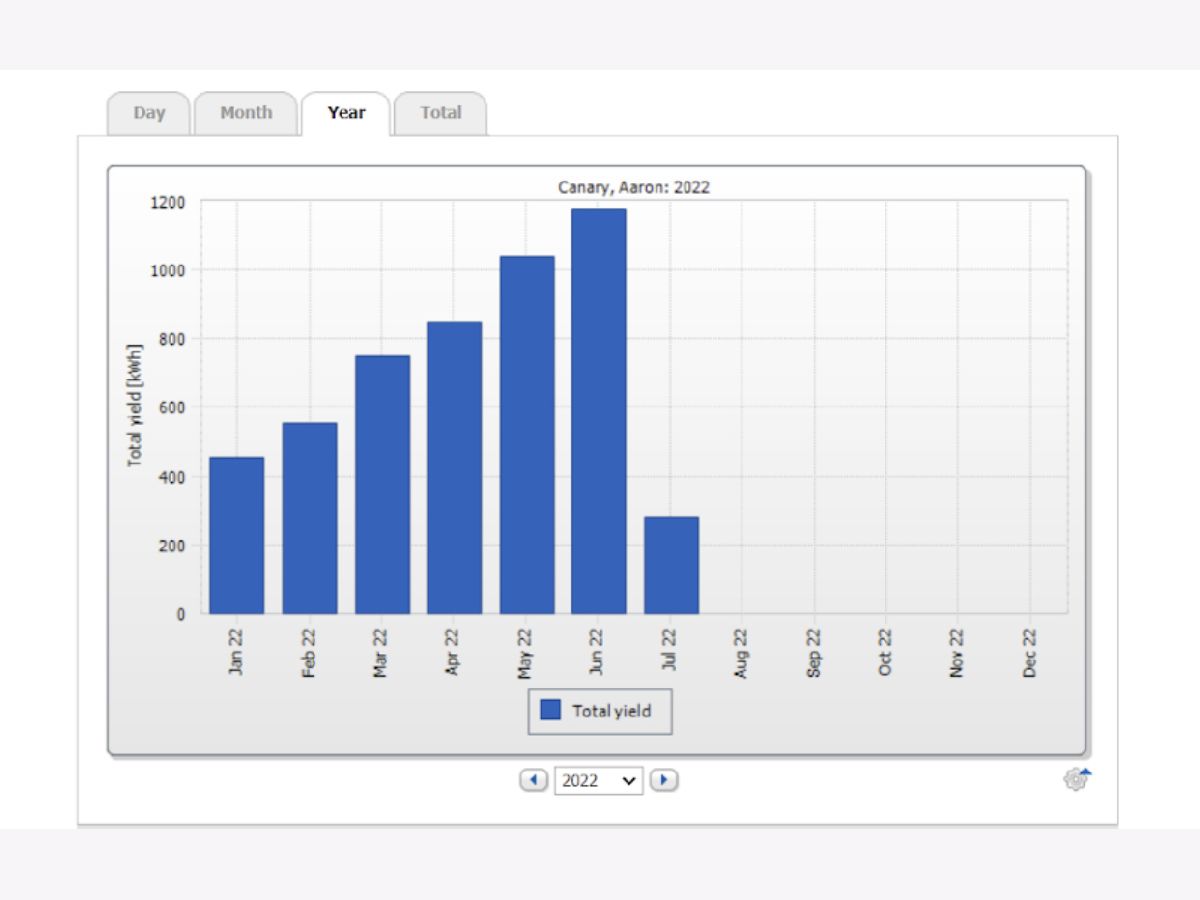1200x900 pixels.
Task: Click the Mar 22 yield bar
Action: pos(382,484)
